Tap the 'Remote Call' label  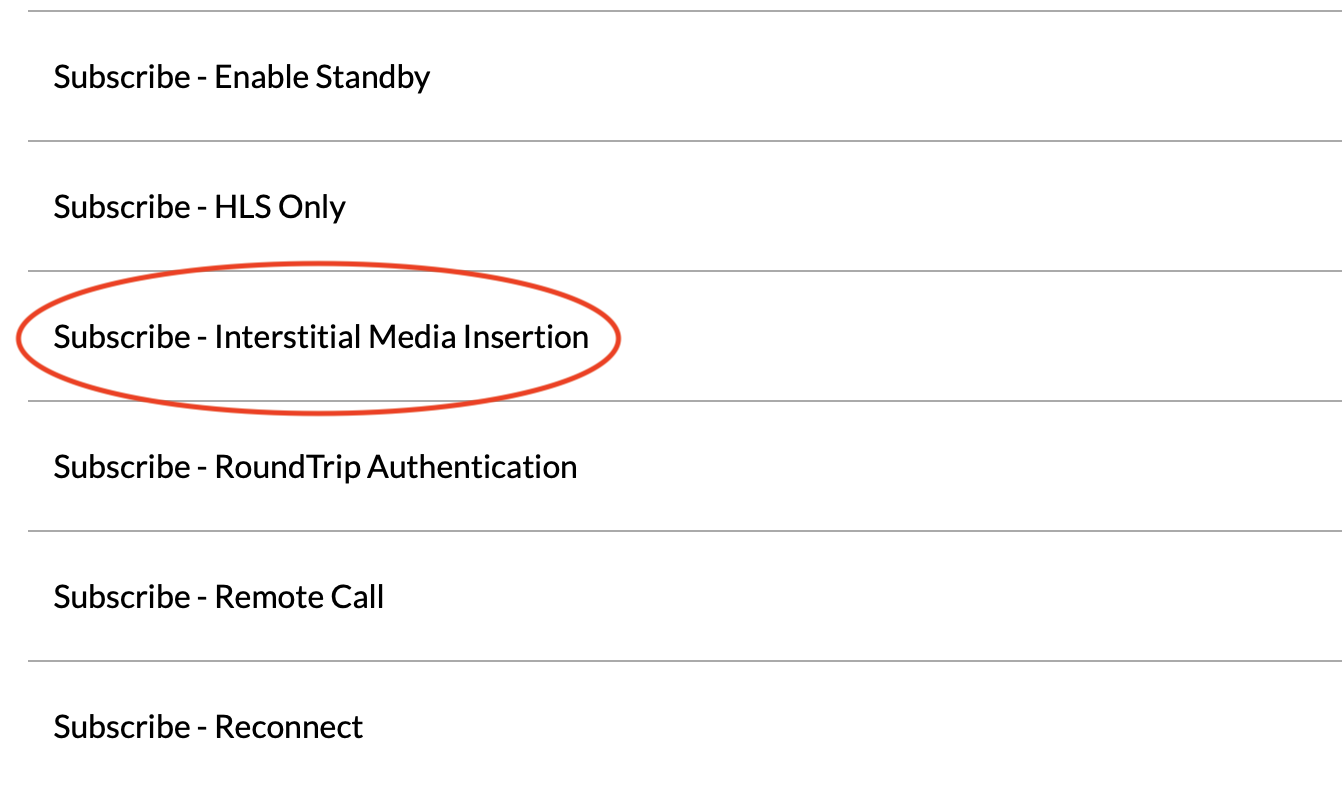299,597
